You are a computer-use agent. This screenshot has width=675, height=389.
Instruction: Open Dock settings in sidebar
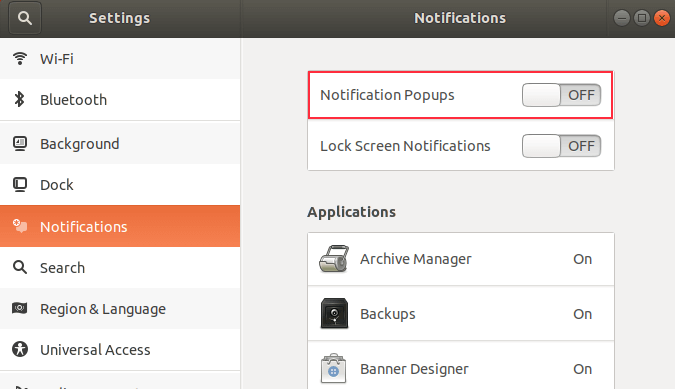[x=120, y=185]
